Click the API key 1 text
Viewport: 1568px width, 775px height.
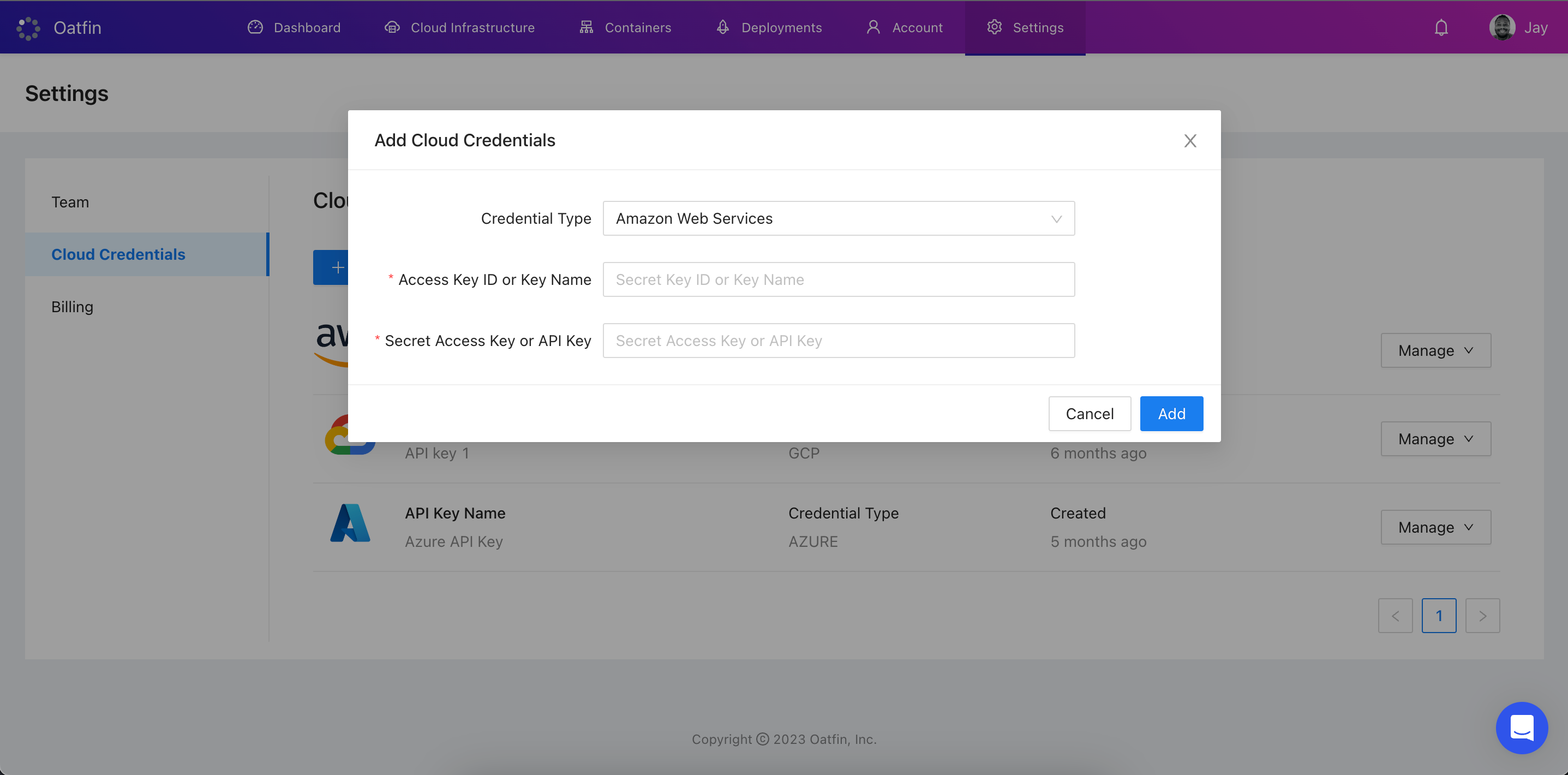click(x=437, y=453)
